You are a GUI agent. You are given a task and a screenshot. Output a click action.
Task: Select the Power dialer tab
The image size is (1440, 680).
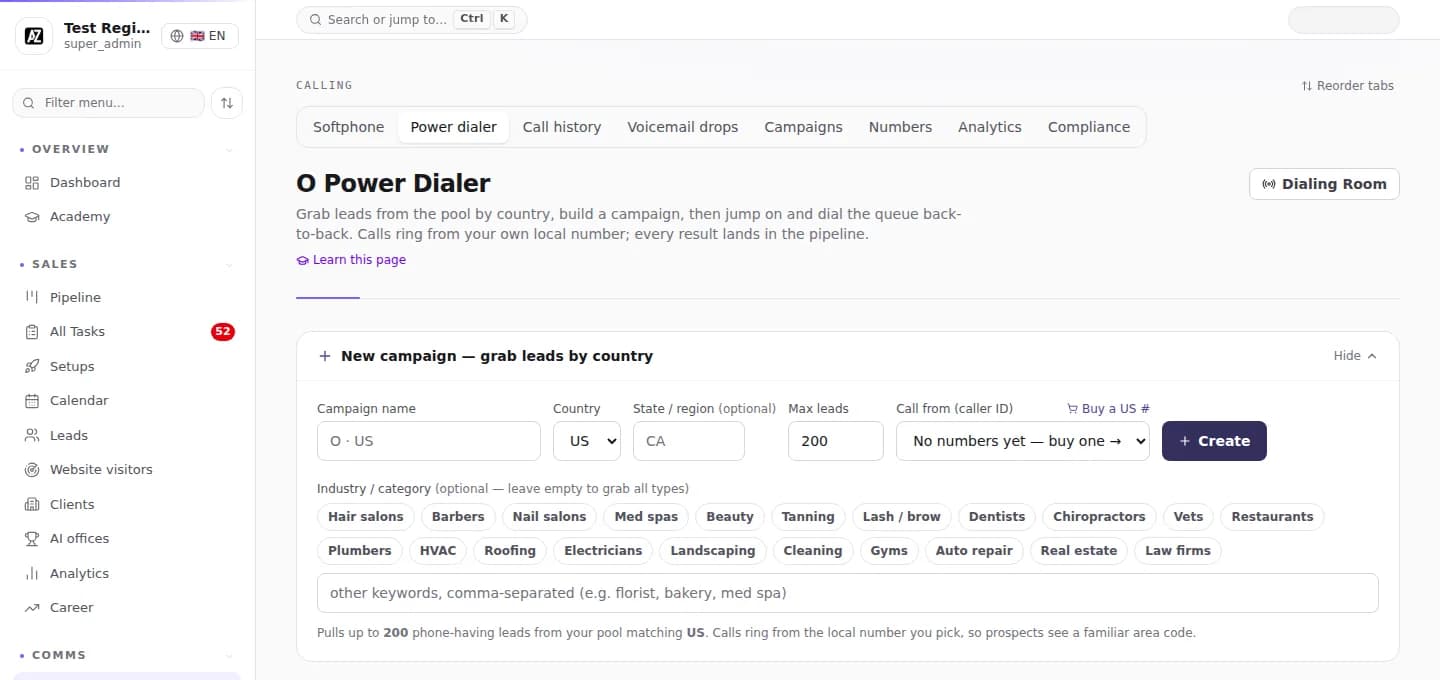(x=453, y=127)
